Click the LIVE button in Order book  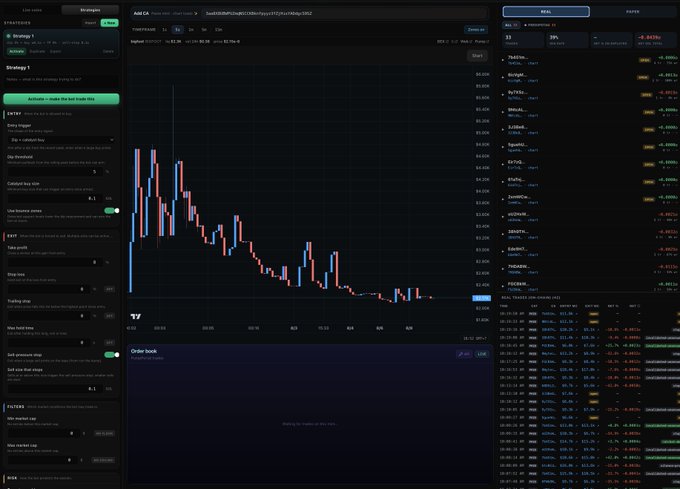pos(482,354)
